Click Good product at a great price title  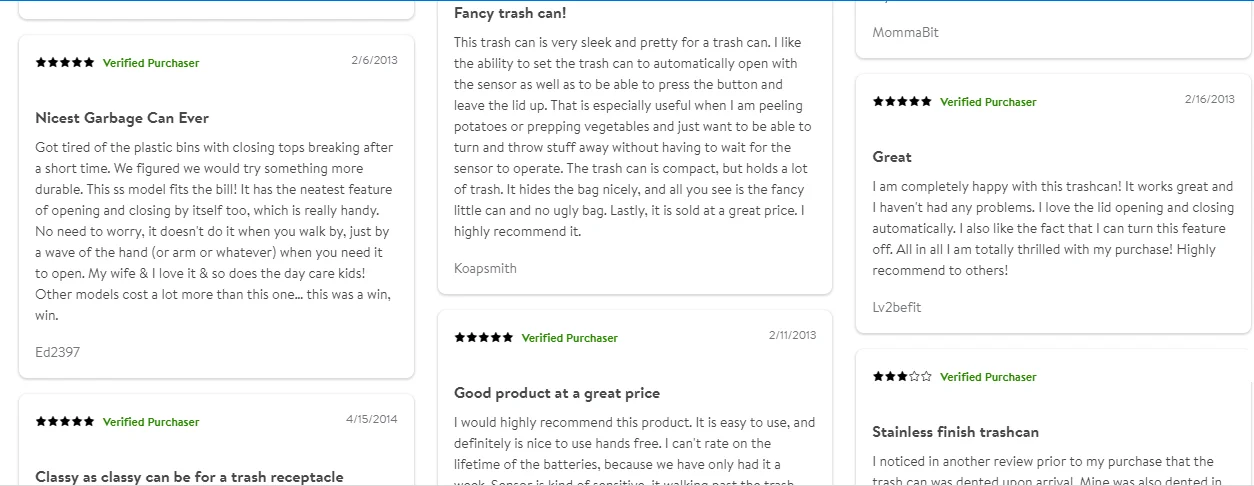coord(556,393)
